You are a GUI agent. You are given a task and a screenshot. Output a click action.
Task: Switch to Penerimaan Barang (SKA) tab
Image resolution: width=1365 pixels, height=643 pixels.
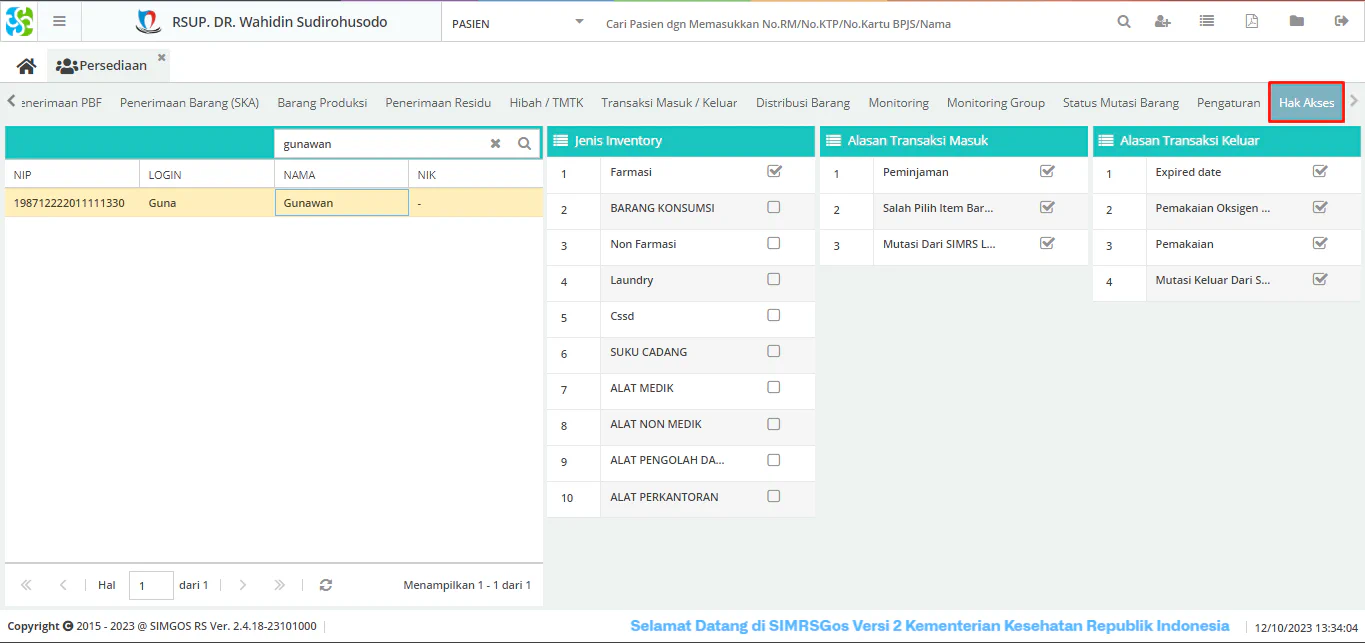[x=189, y=103]
